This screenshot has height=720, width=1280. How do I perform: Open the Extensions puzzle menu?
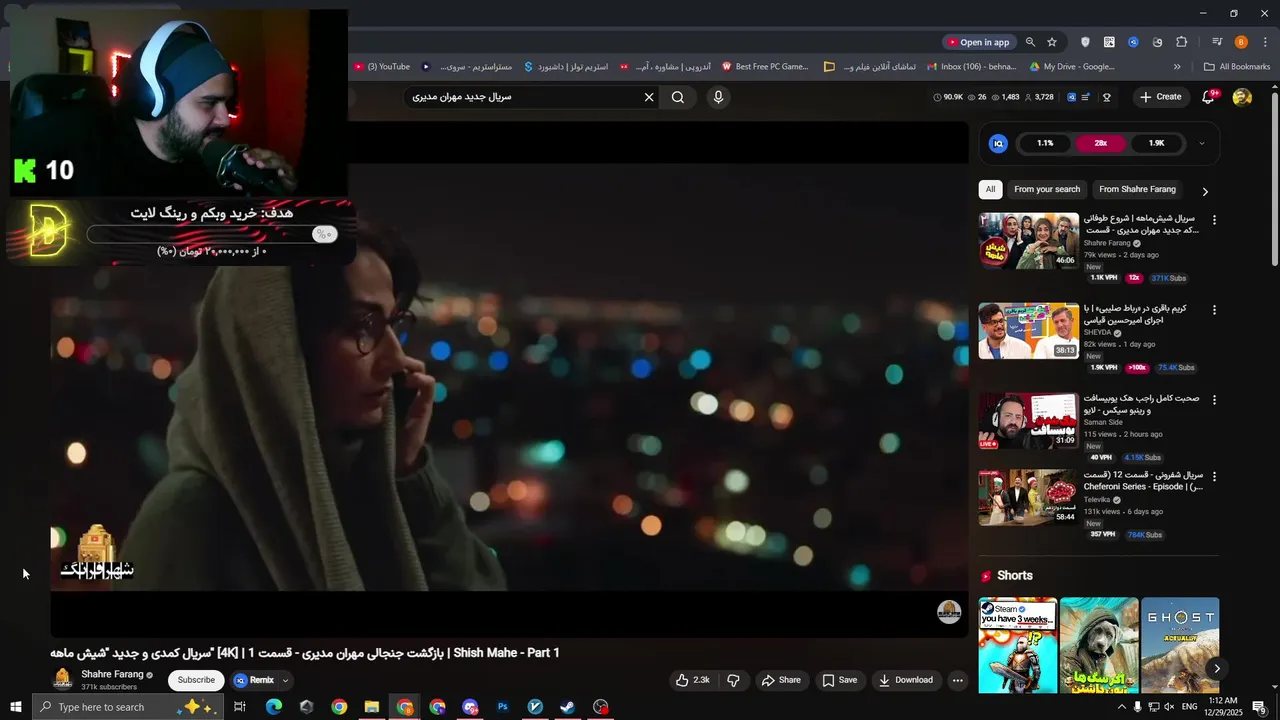click(x=1181, y=42)
